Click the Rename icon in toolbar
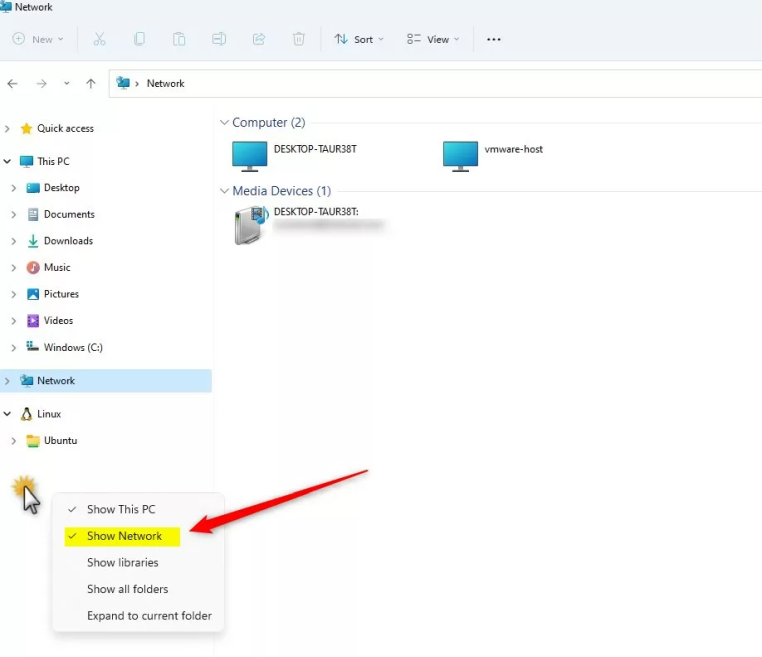Screen dimensions: 762x657 coord(219,39)
